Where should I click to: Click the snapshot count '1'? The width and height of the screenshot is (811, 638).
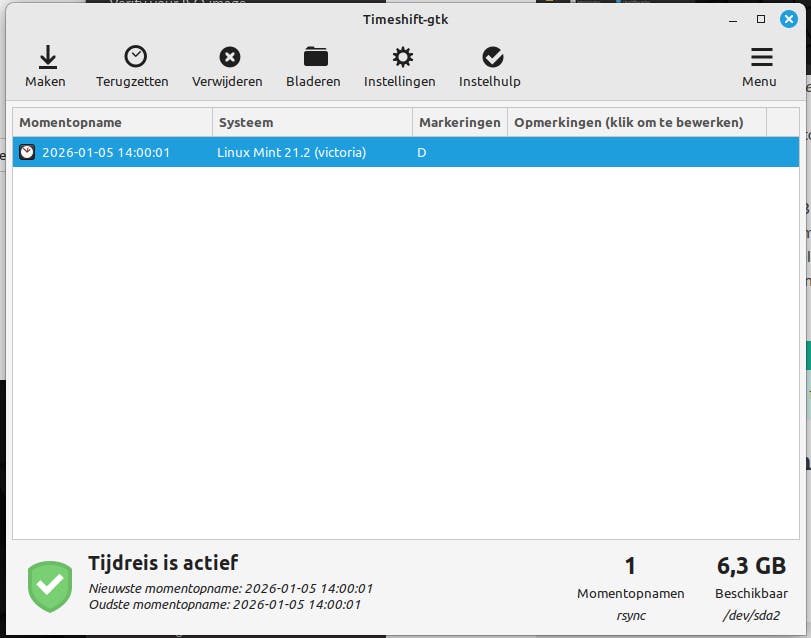coord(630,566)
